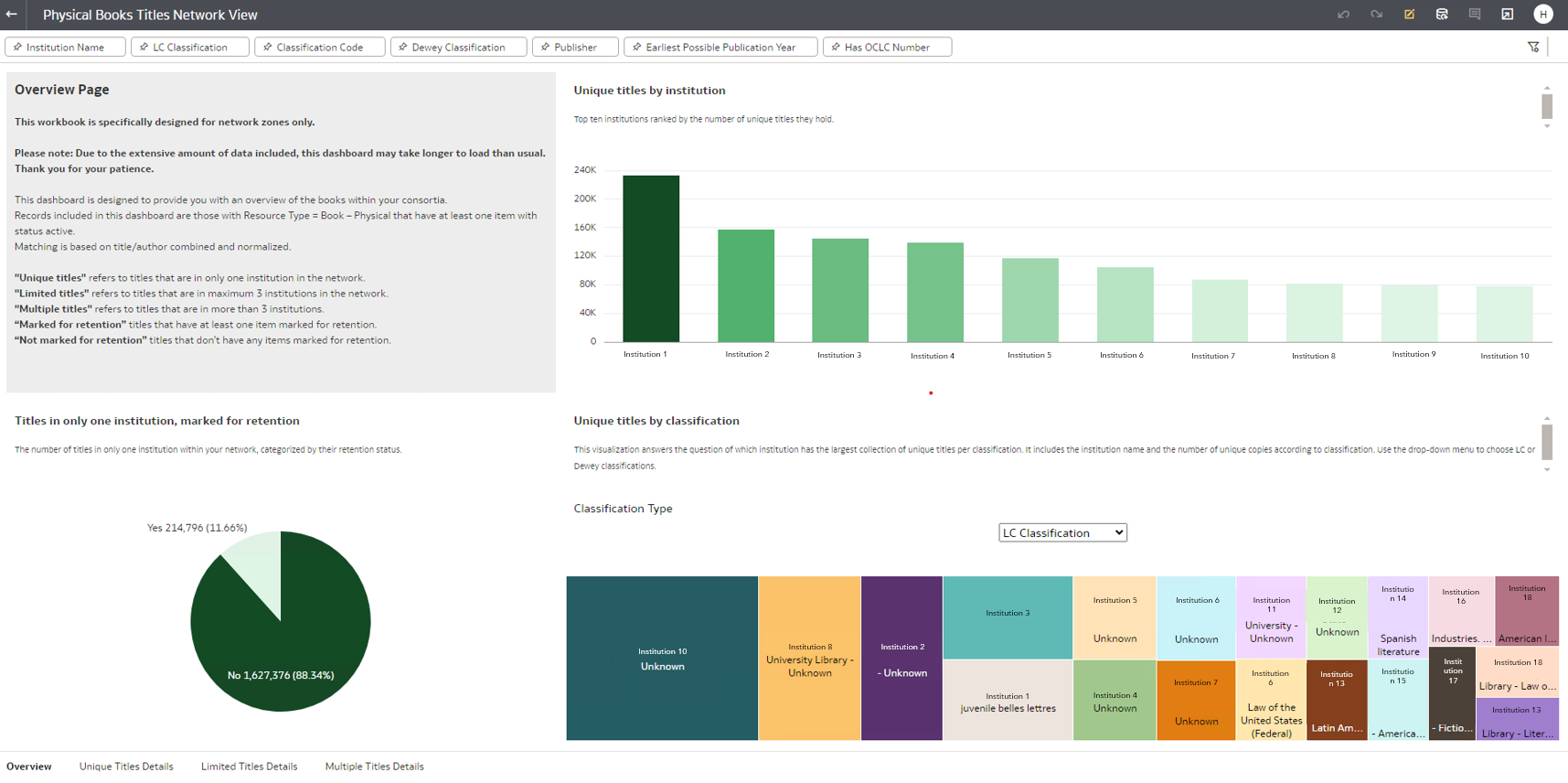Image resolution: width=1568 pixels, height=783 pixels.
Task: Open the Has OCLC Number filter
Action: [887, 47]
